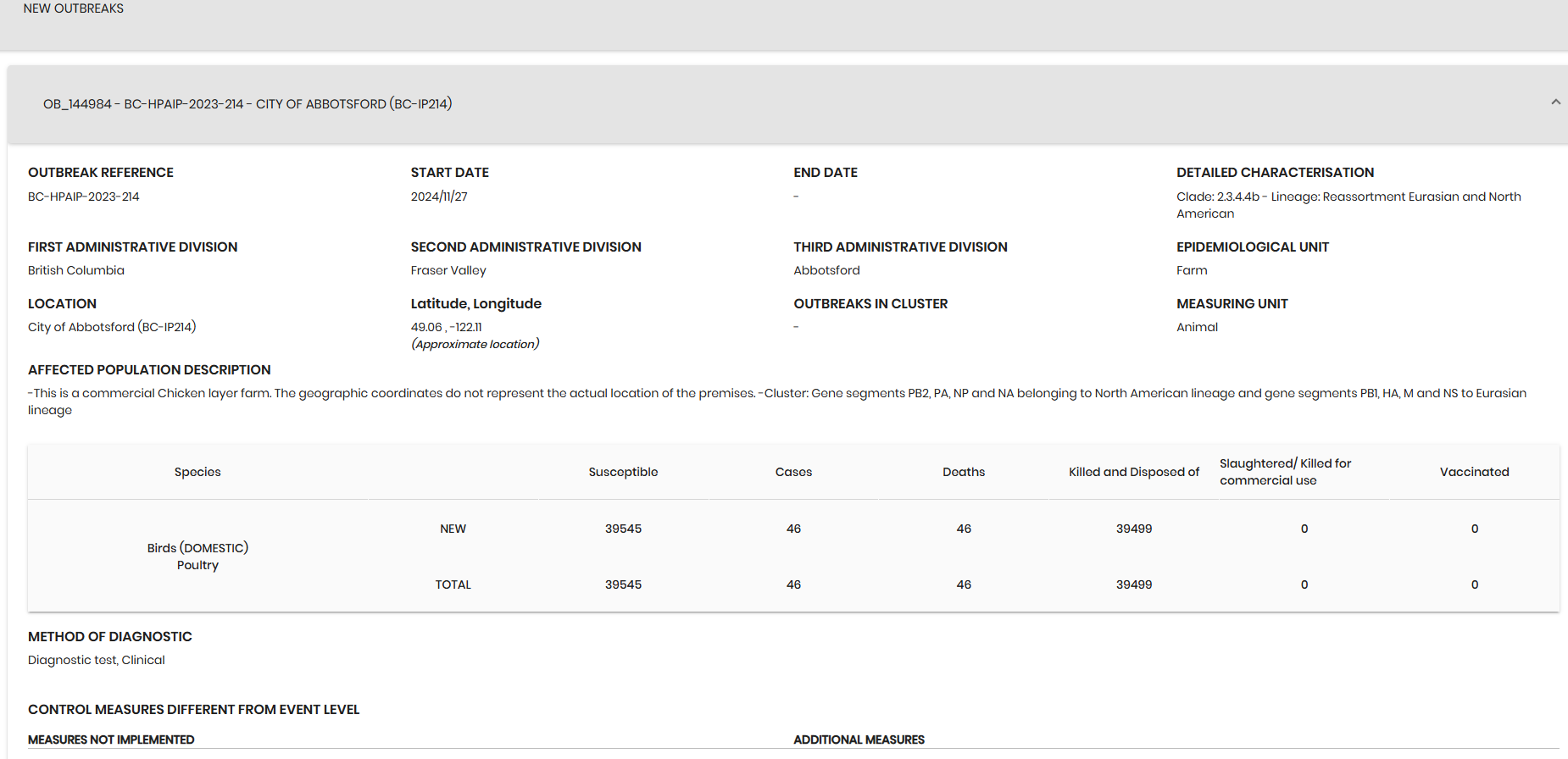Select the Animal measuring unit value

[x=1197, y=327]
